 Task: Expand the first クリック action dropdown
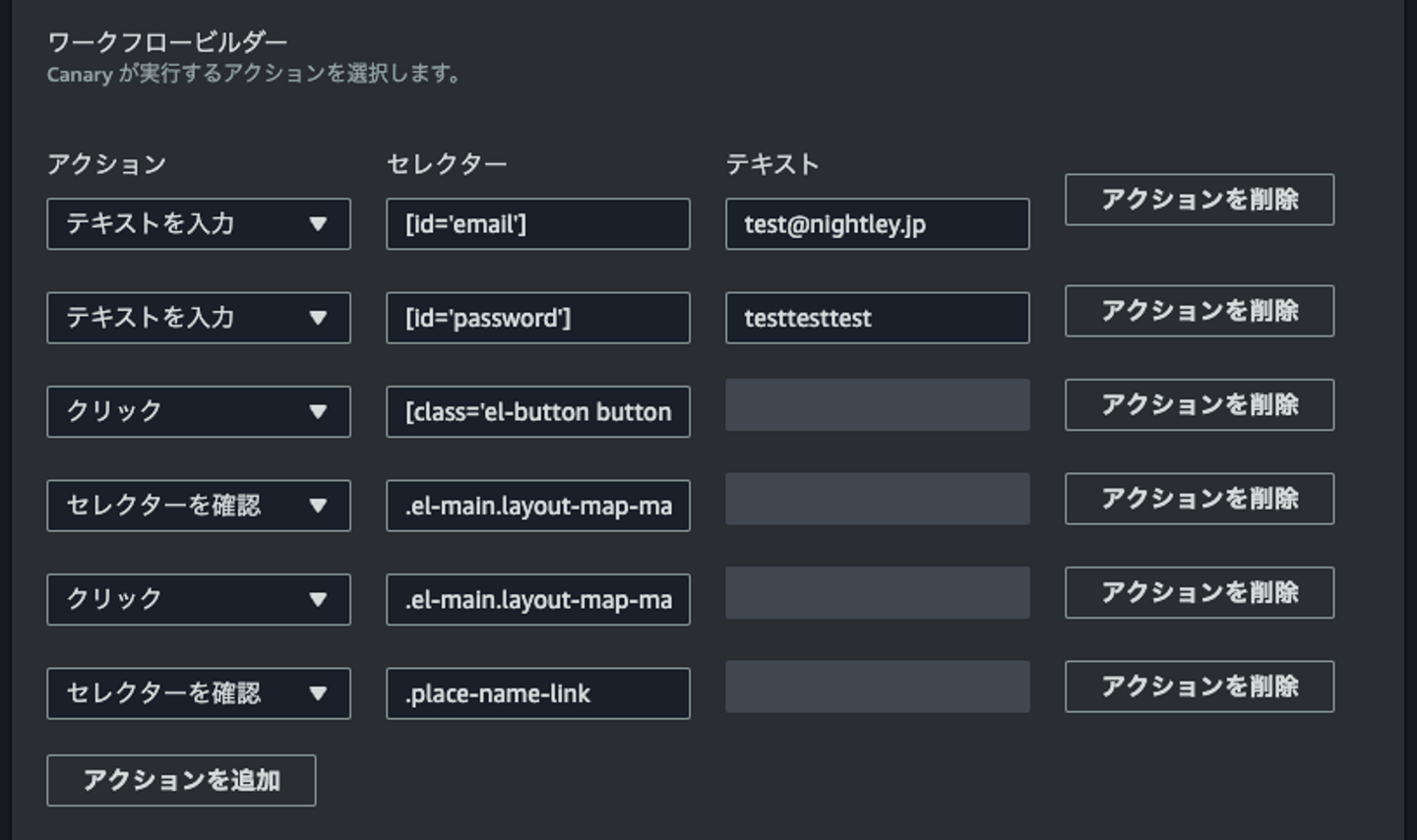198,411
